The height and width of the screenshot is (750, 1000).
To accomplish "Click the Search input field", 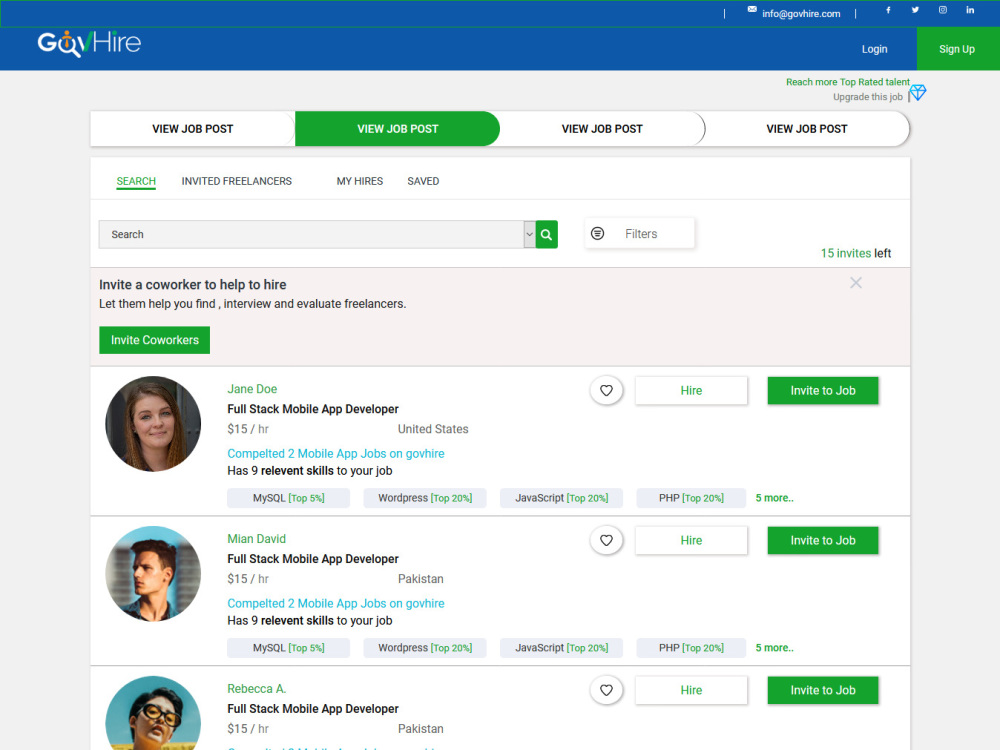I will coord(311,235).
